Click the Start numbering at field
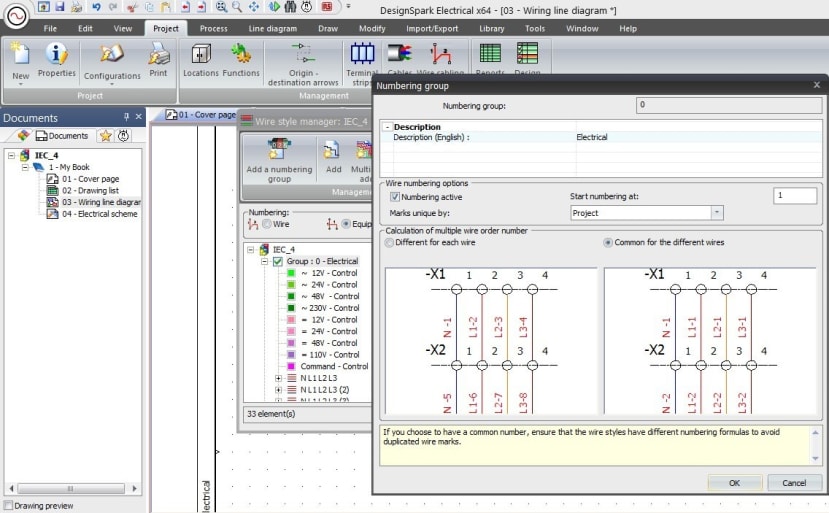This screenshot has width=829, height=513. (x=795, y=196)
